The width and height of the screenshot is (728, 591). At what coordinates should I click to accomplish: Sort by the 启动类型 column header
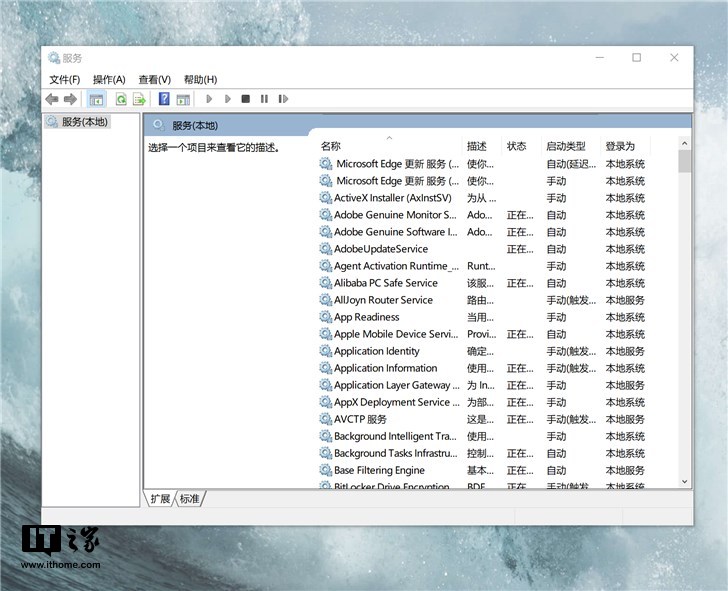tap(571, 146)
